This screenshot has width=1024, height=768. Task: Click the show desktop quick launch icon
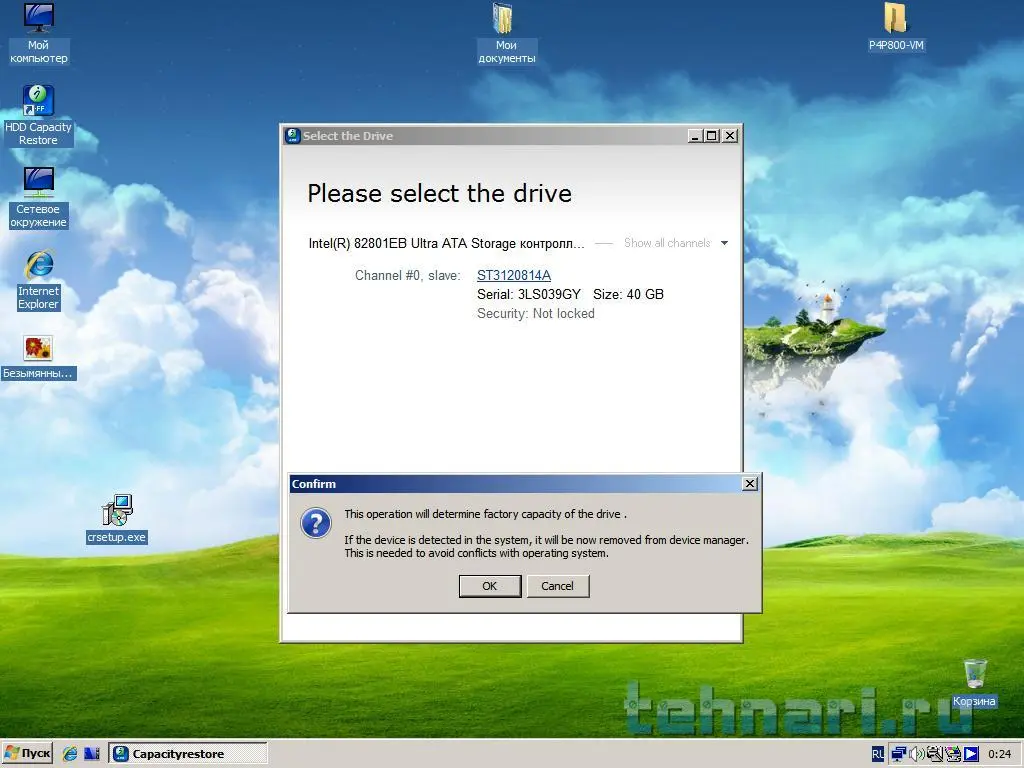[x=91, y=754]
